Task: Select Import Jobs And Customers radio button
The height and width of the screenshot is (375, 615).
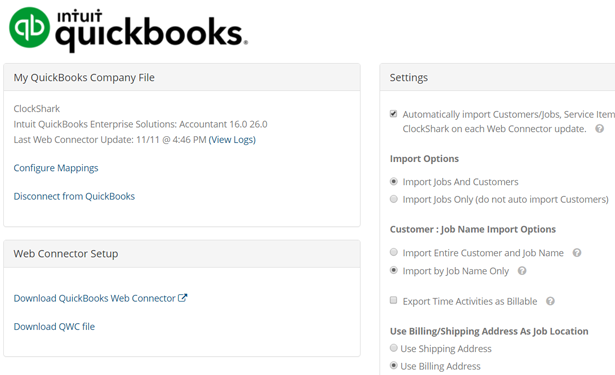Action: point(394,181)
